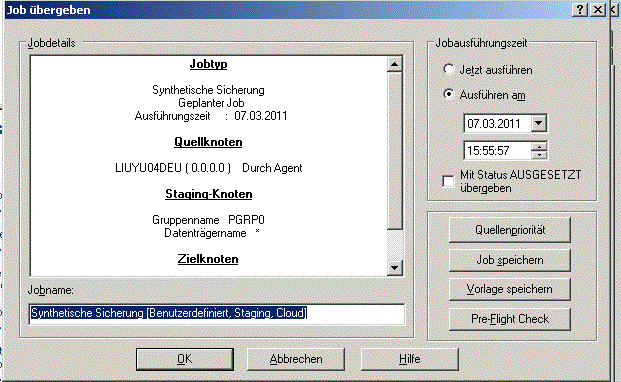Open the date dropdown showing 07.03.2011
621x382 pixels.
pos(539,123)
